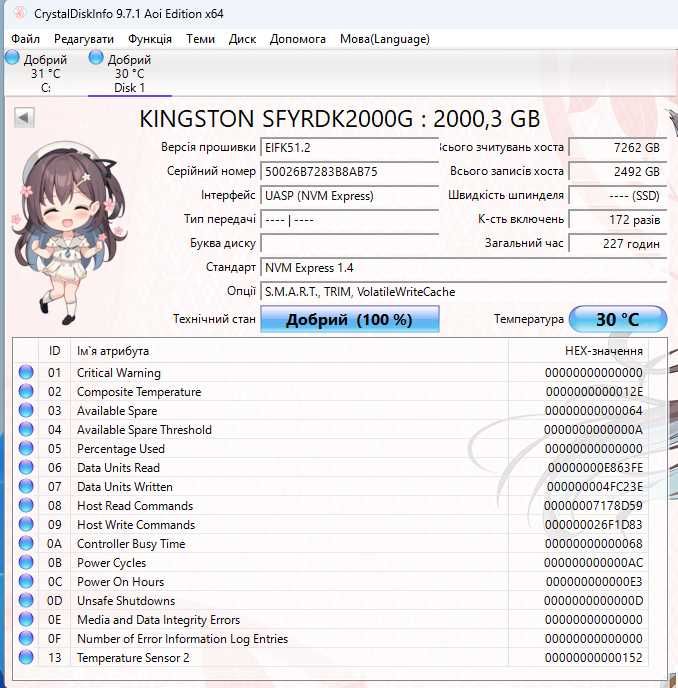Switch to the Disk 1 tab label
This screenshot has height=688, width=678.
click(129, 88)
